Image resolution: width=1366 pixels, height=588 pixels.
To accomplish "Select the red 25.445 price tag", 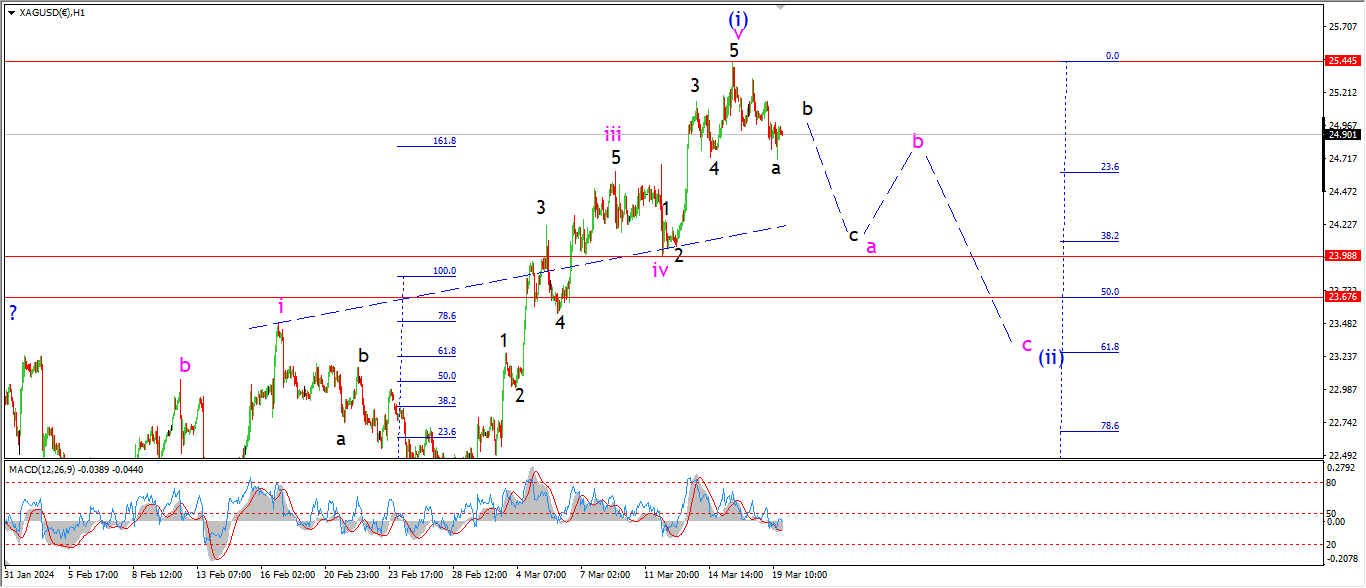I will click(1341, 61).
